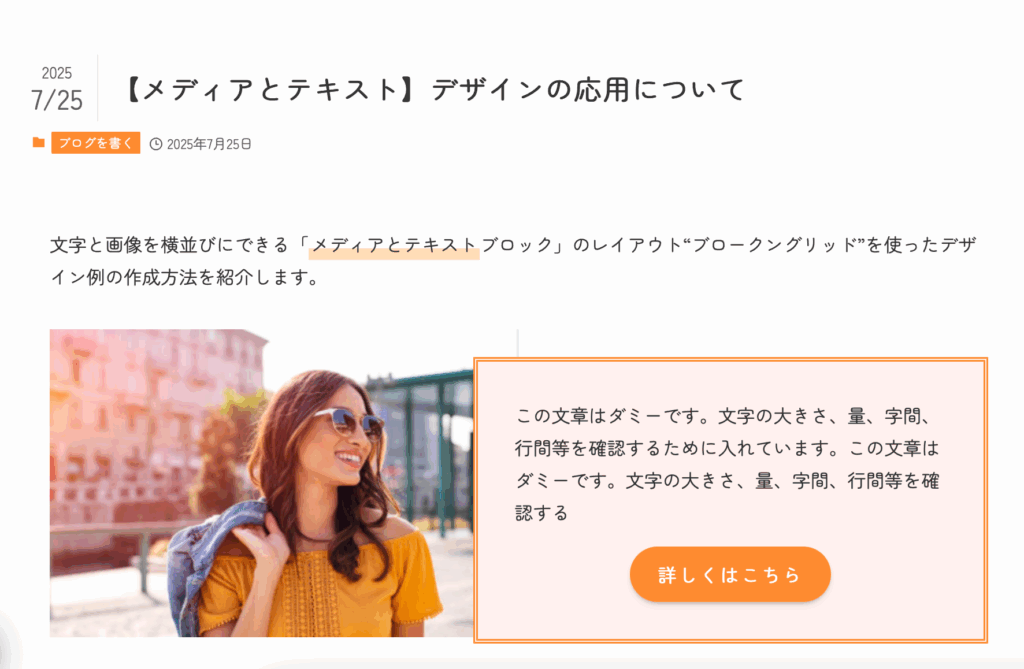The width and height of the screenshot is (1024, 669).
Task: Click the orange folder category icon
Action: 39,142
